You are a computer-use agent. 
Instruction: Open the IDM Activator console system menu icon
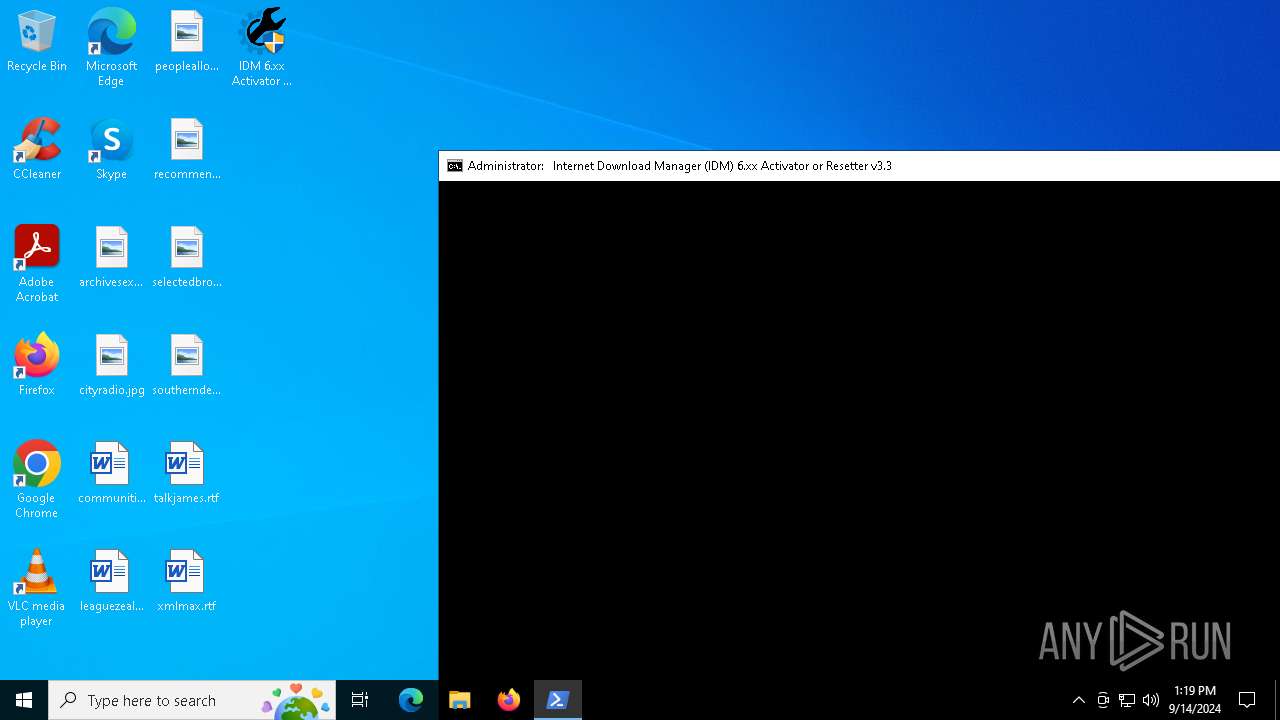(x=455, y=166)
